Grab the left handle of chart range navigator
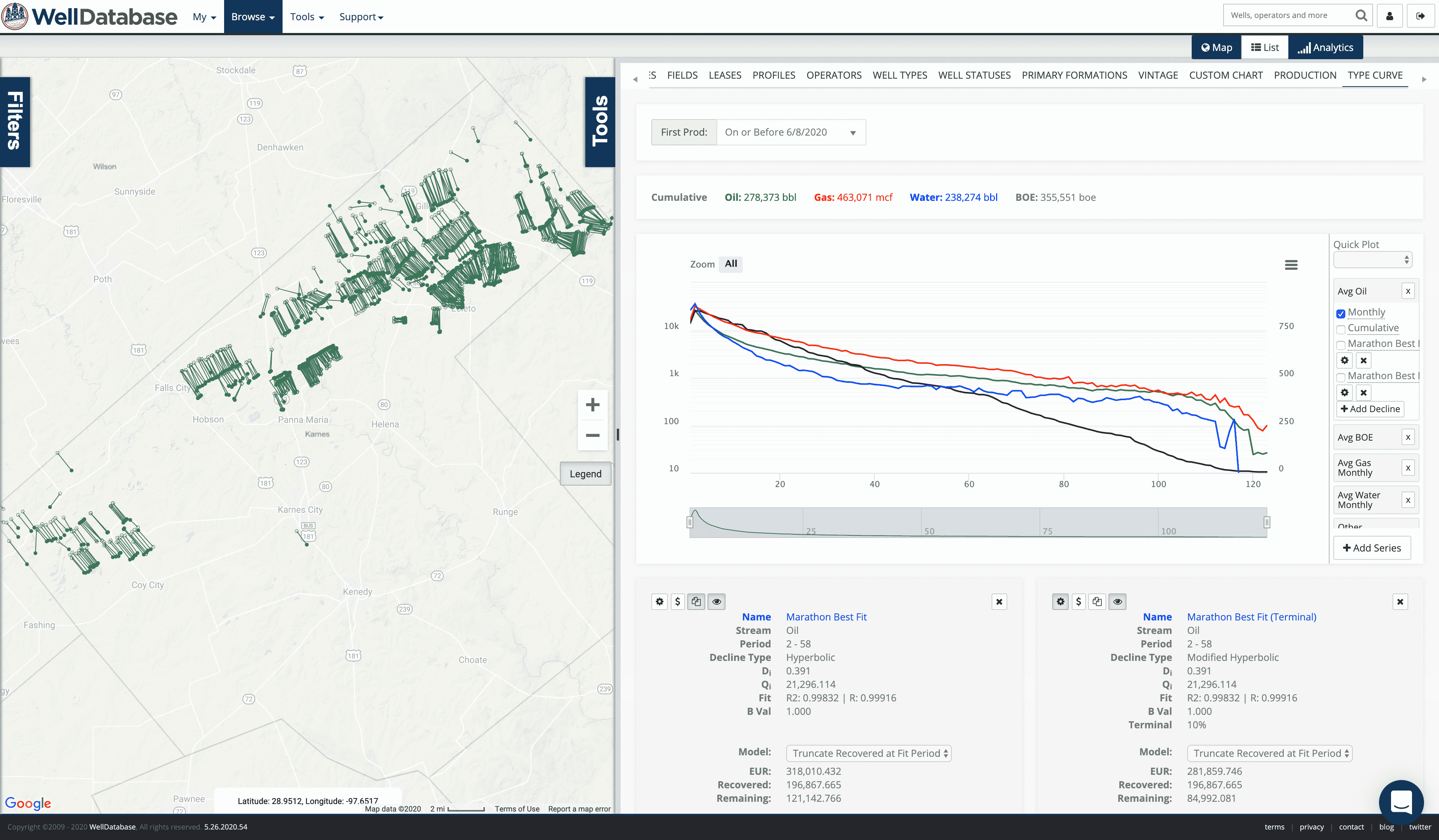The height and width of the screenshot is (840, 1439). pyautogui.click(x=690, y=522)
